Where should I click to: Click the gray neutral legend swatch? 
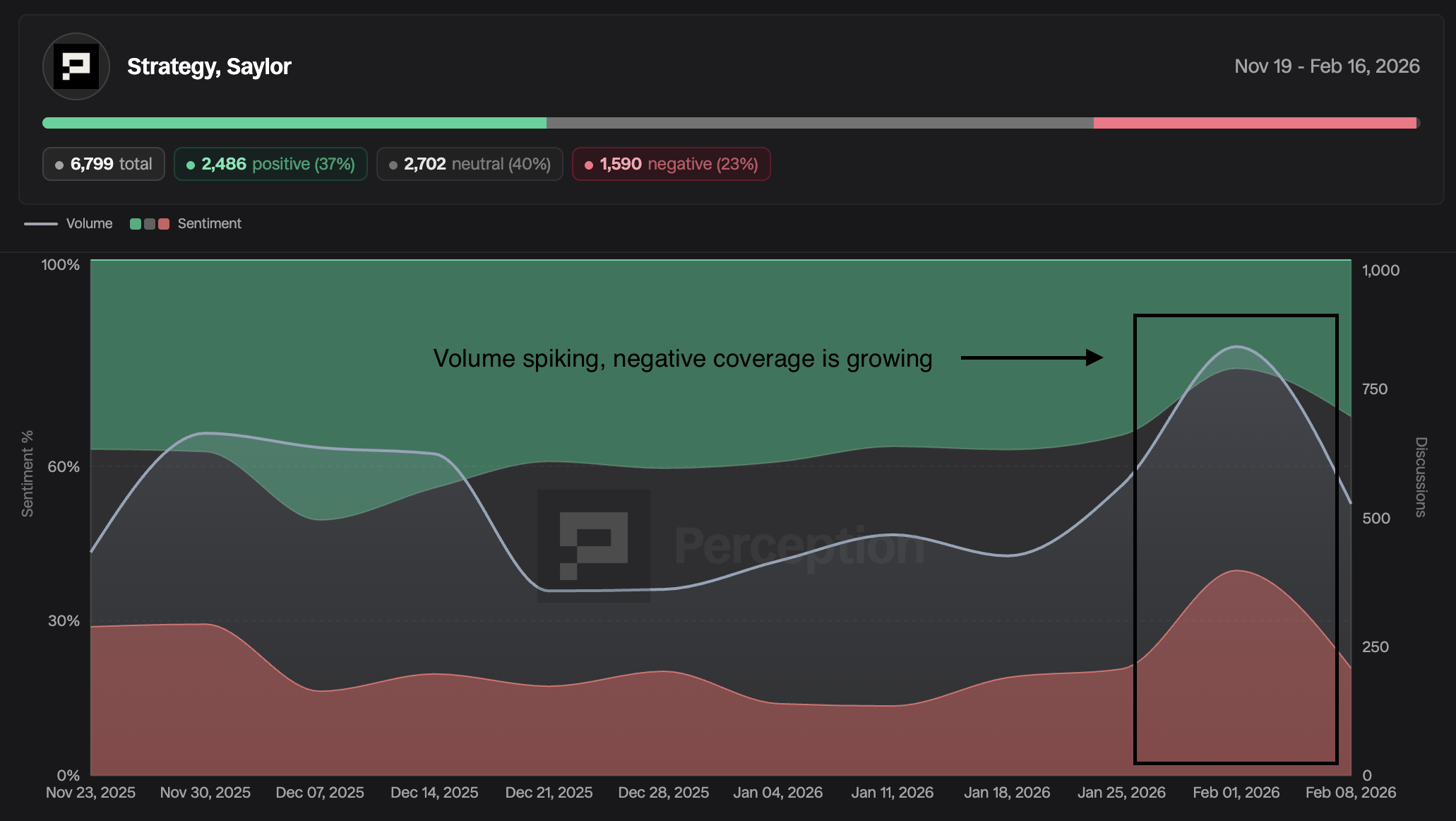coord(150,224)
